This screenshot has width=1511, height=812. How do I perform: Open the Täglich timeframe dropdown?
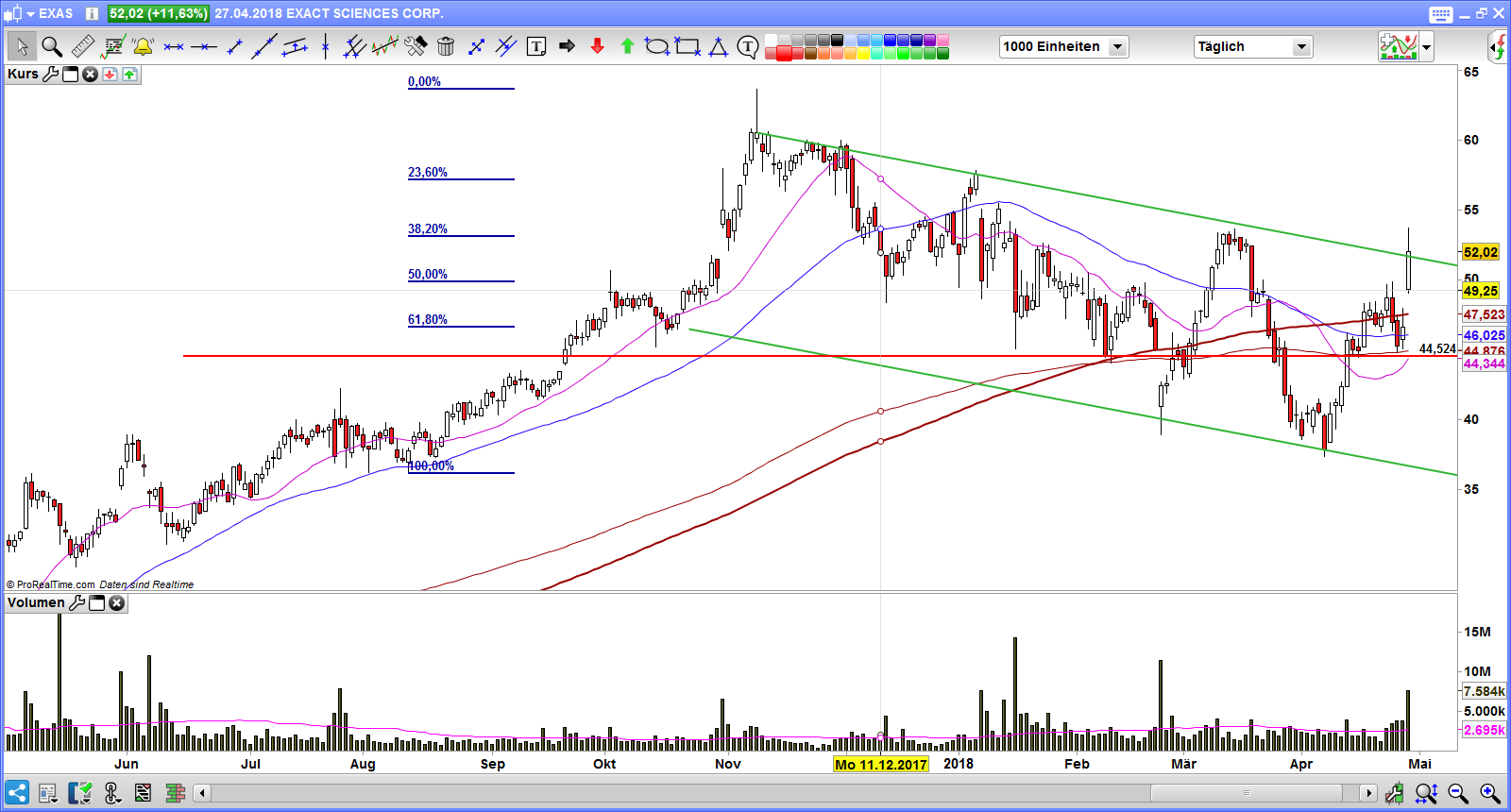click(x=1301, y=46)
